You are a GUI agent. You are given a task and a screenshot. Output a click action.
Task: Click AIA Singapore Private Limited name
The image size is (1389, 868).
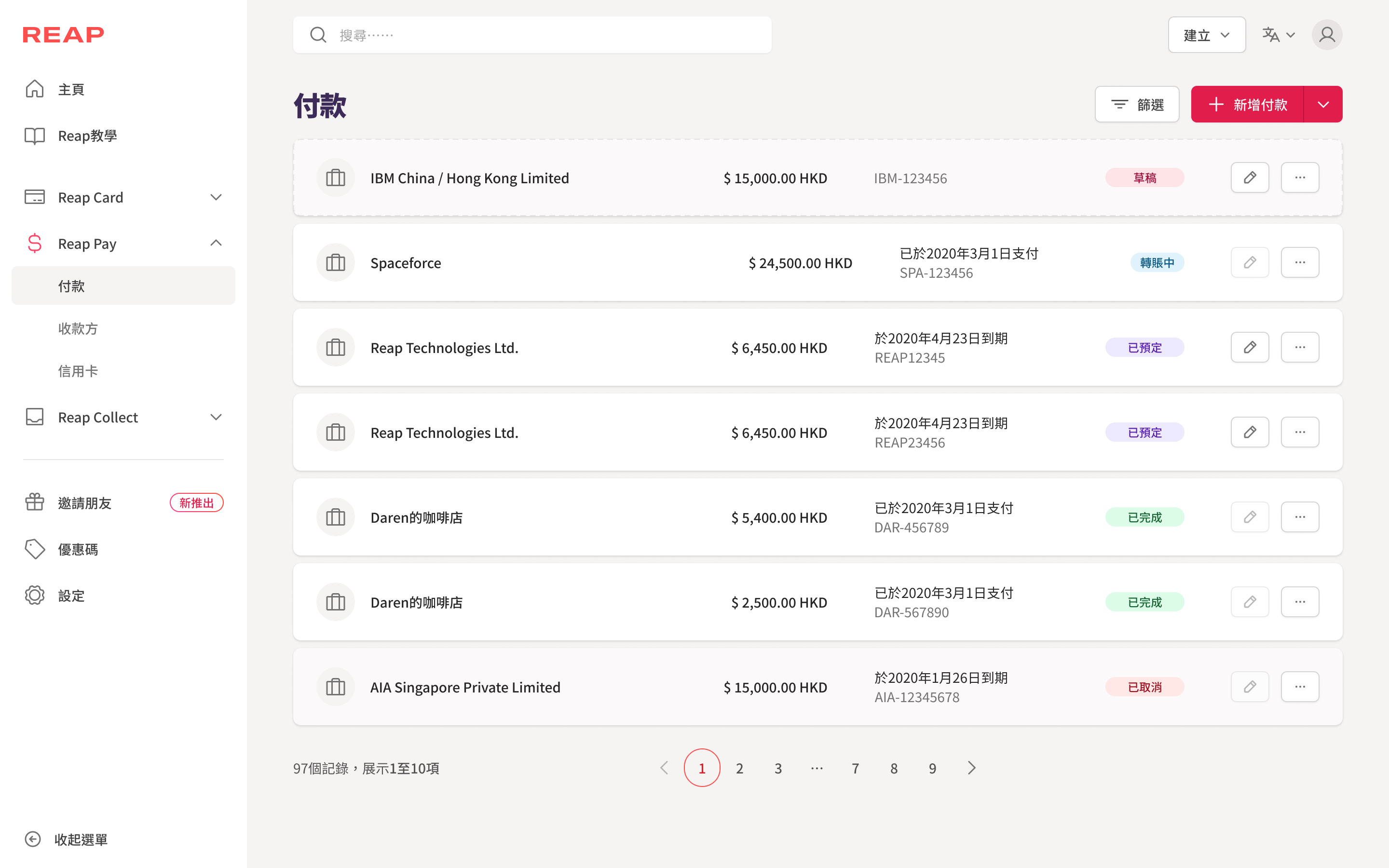tap(465, 687)
